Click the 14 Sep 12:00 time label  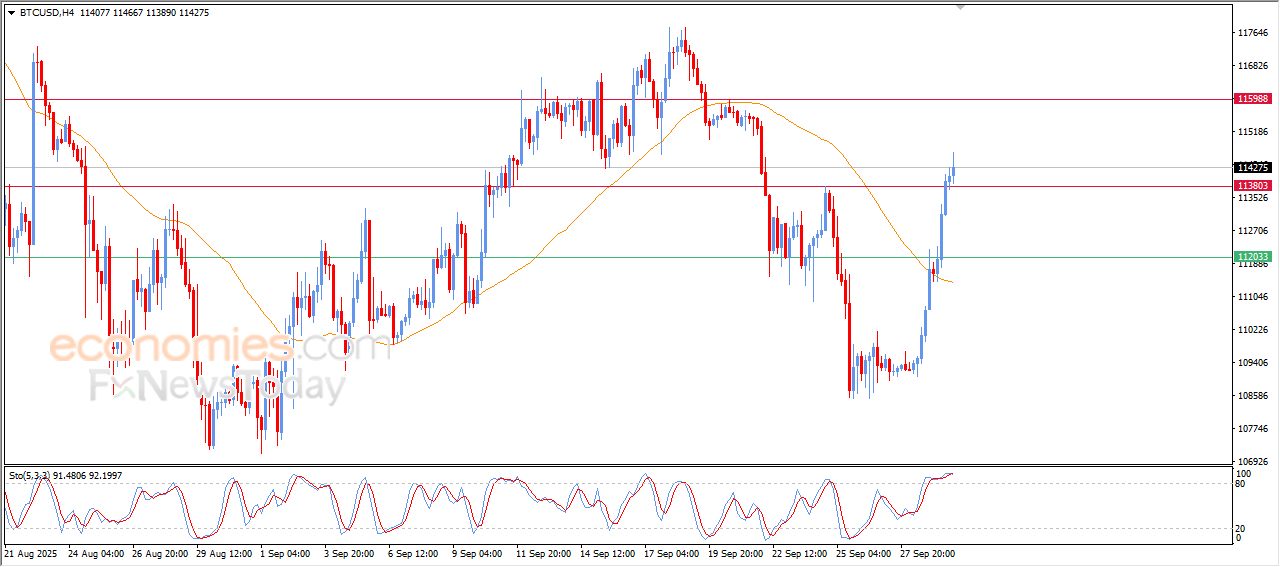click(608, 553)
